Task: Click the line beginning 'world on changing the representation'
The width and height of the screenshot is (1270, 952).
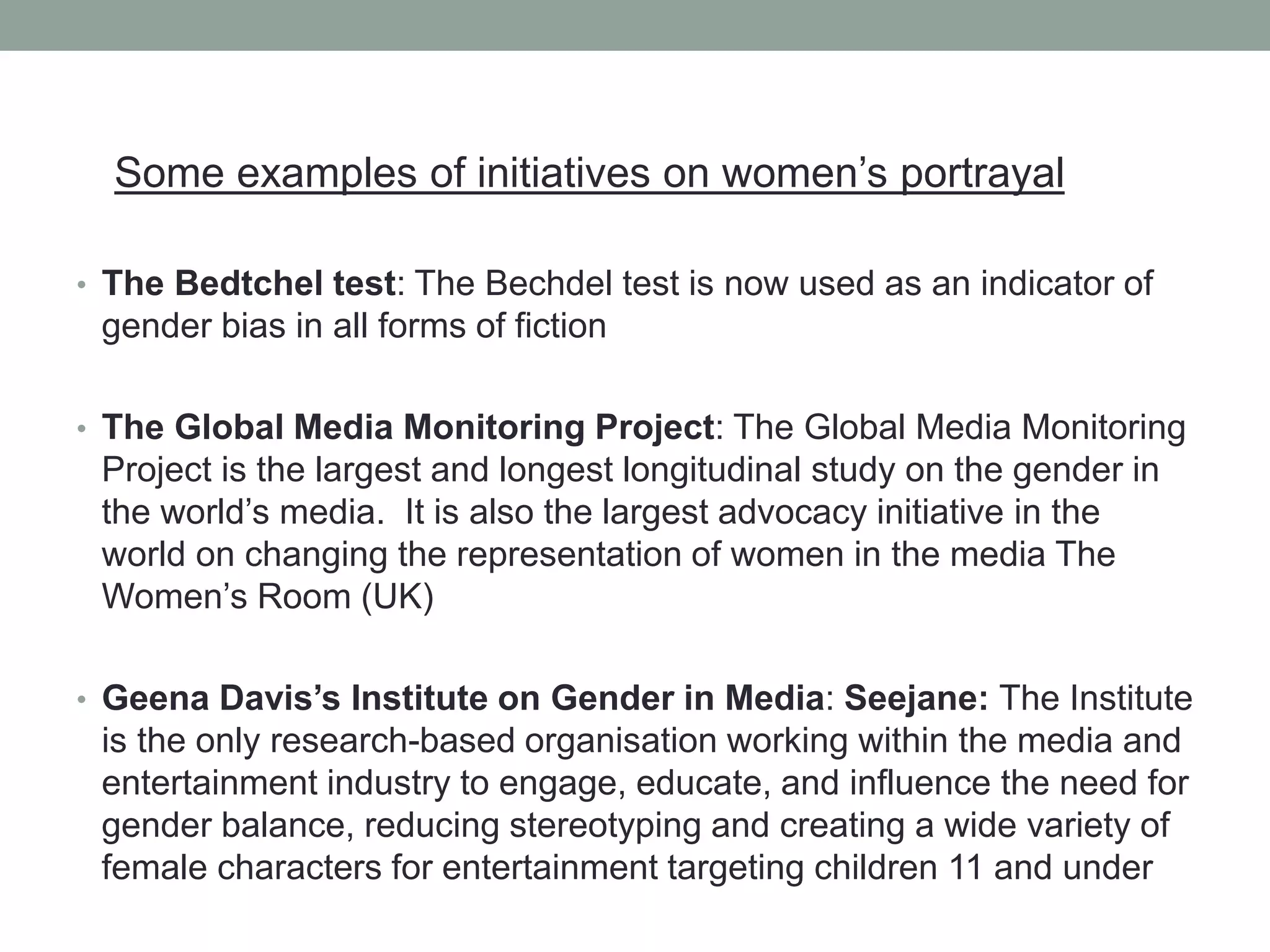Action: (x=609, y=554)
